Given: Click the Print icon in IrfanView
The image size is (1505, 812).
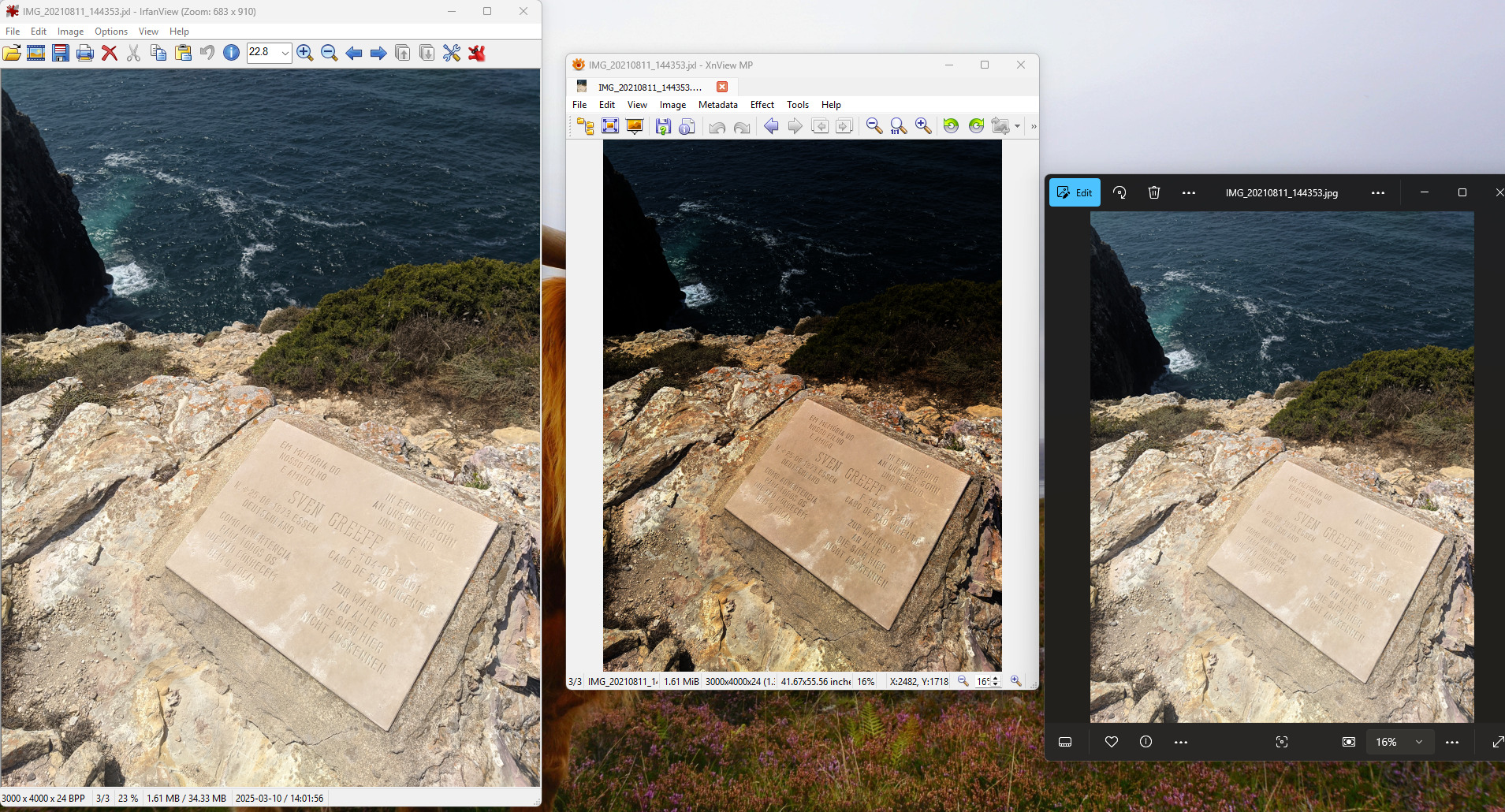Looking at the screenshot, I should pos(85,53).
